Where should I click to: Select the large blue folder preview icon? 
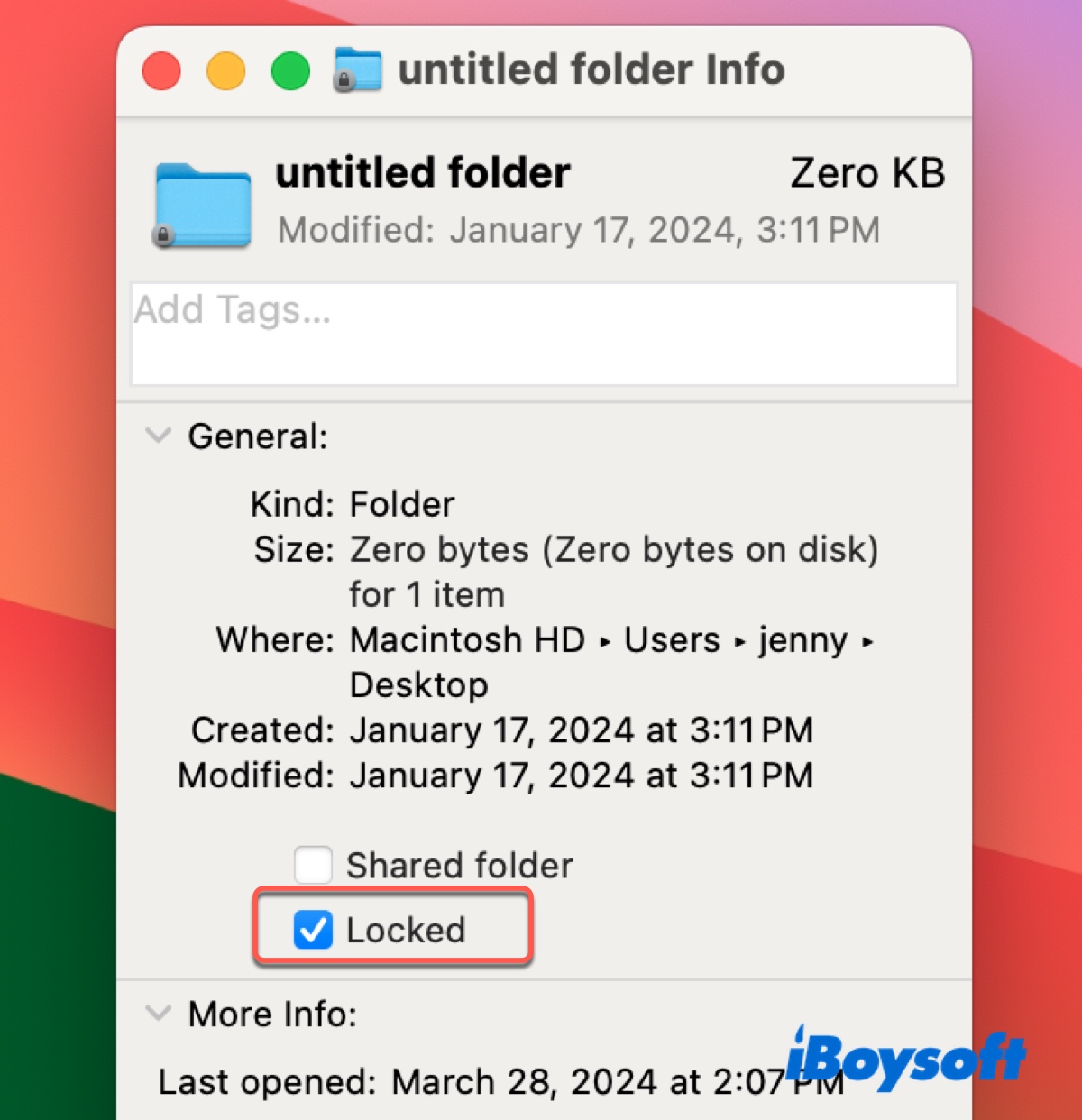[200, 200]
